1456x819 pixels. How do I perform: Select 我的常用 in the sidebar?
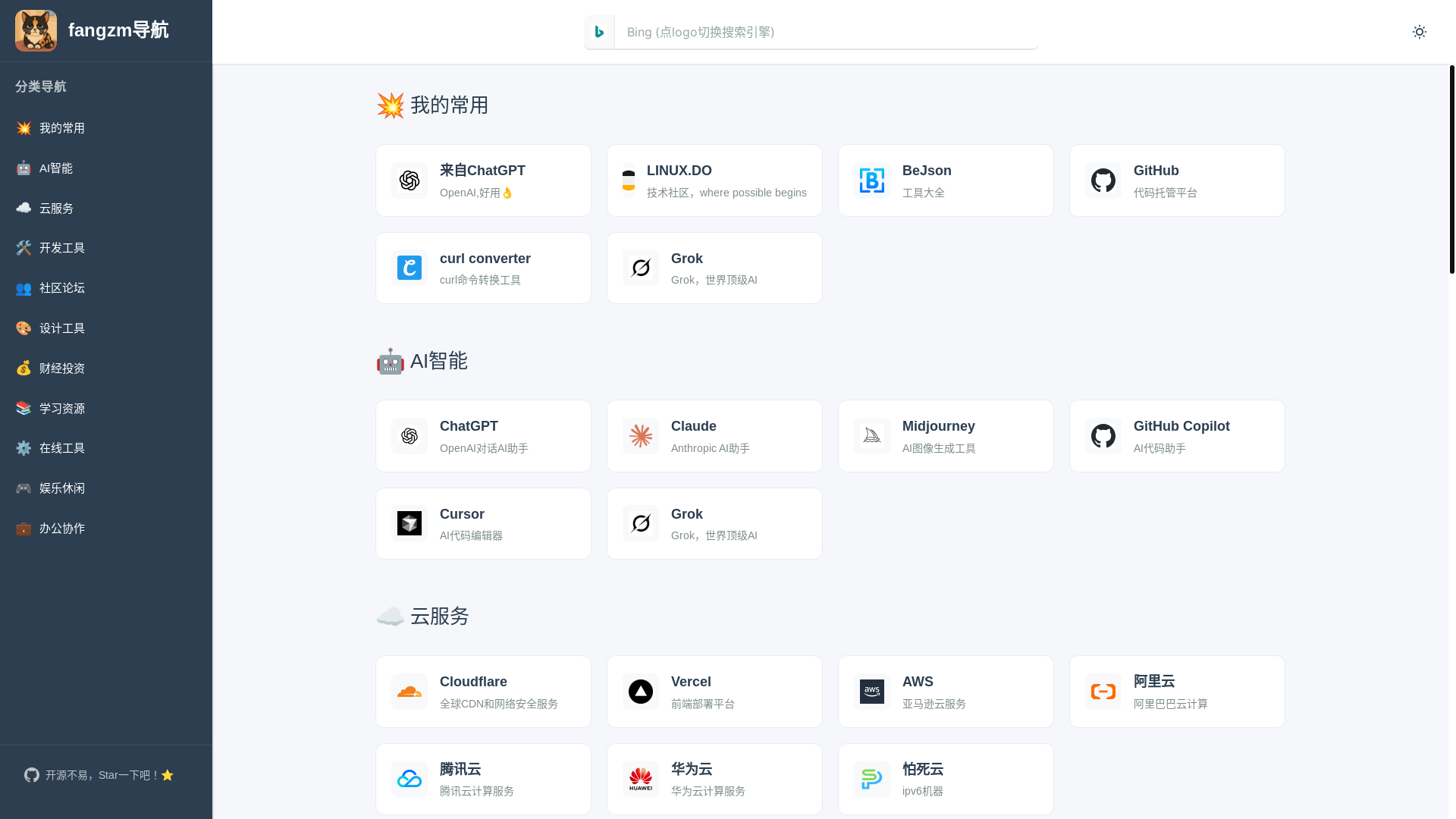point(106,128)
